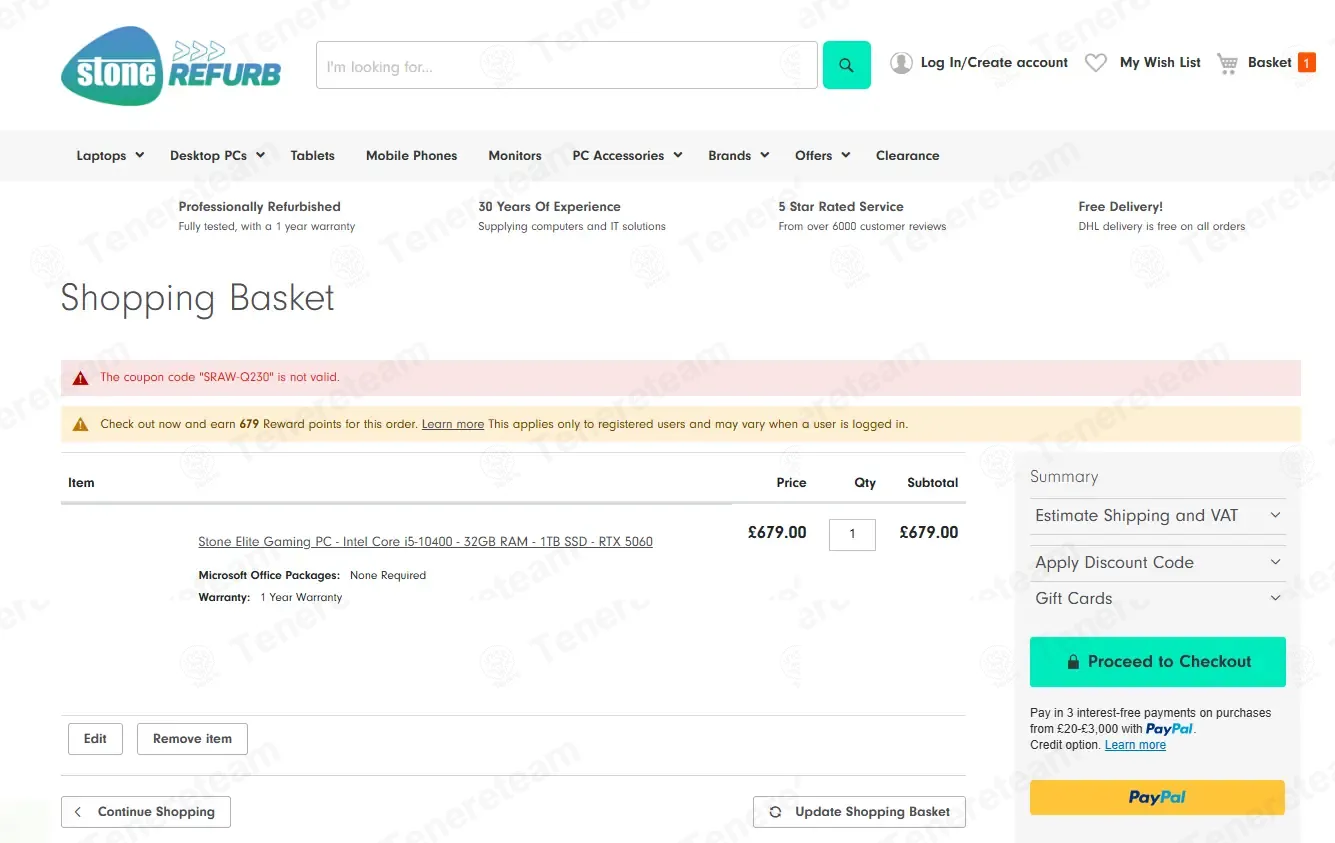Click the yellow reward notice warning icon
Screen dimensions: 1335x843
click(80, 424)
